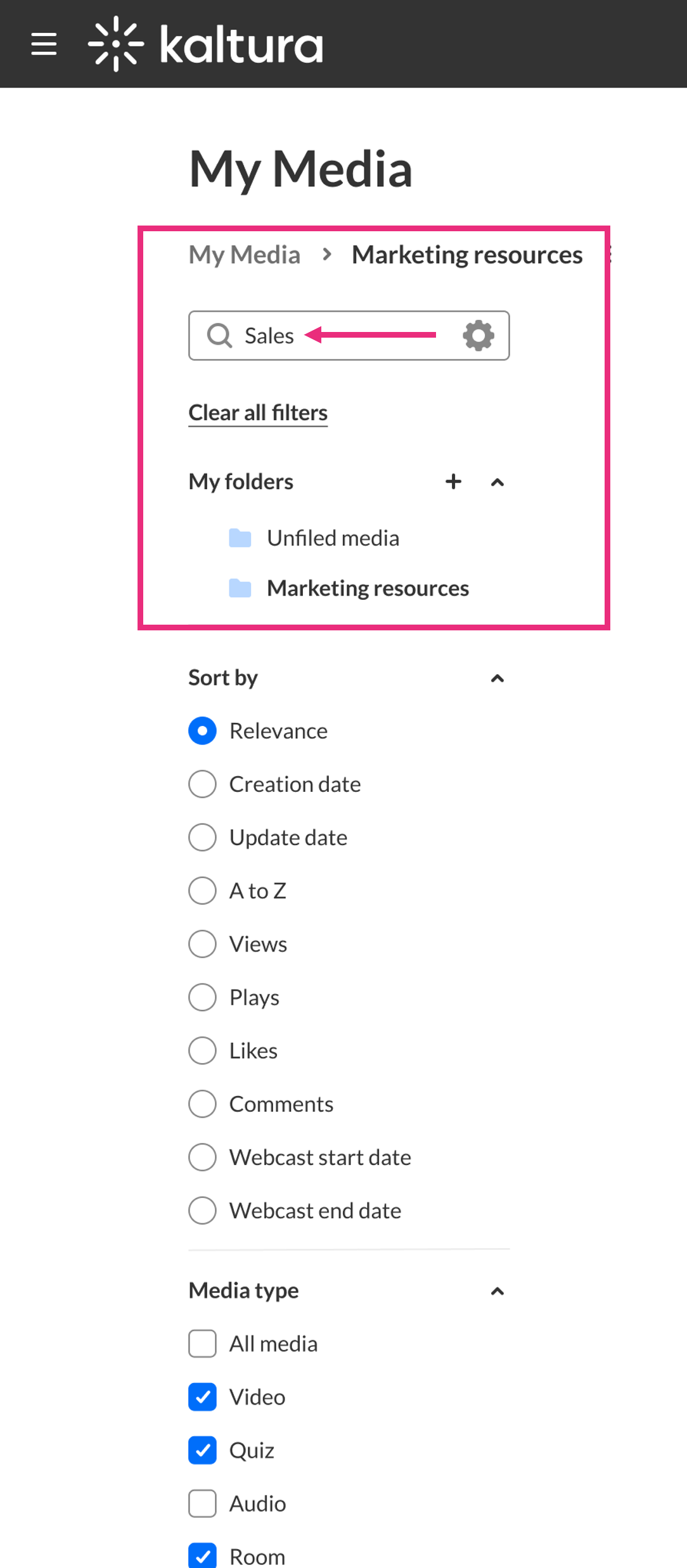Open Marketing resources folder in tree
The width and height of the screenshot is (687, 1568).
click(368, 588)
